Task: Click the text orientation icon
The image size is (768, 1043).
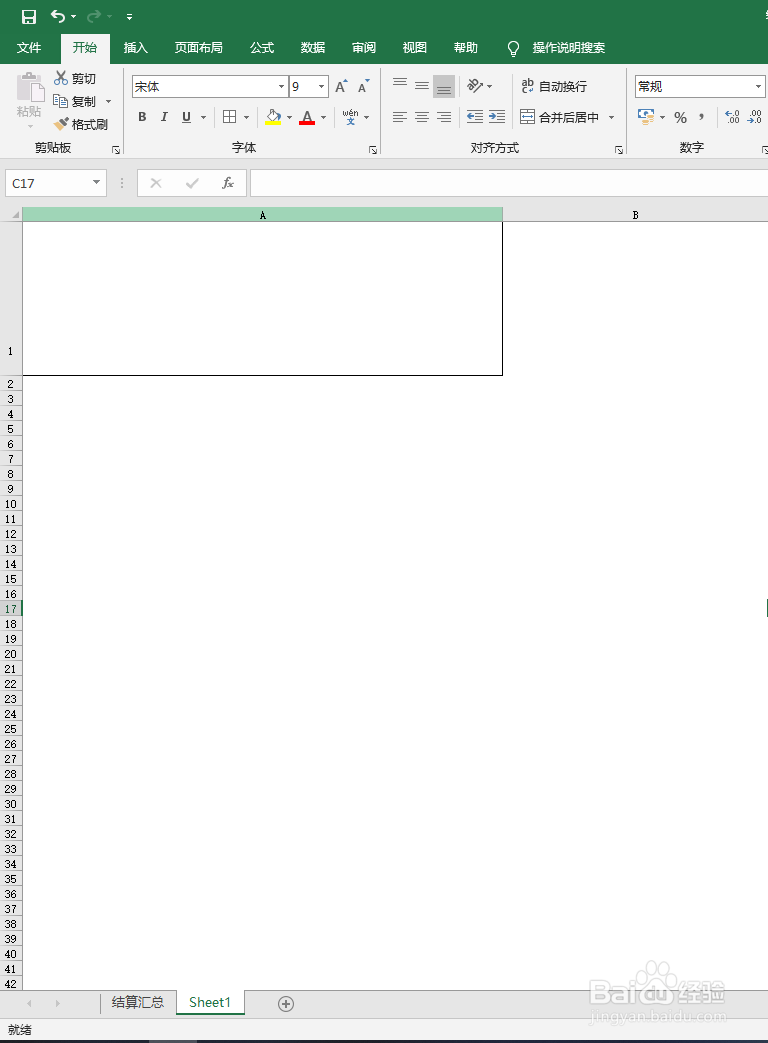Action: [475, 86]
